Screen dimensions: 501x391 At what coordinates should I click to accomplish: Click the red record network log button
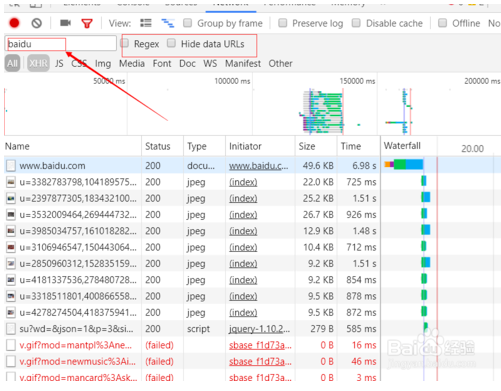(14, 23)
